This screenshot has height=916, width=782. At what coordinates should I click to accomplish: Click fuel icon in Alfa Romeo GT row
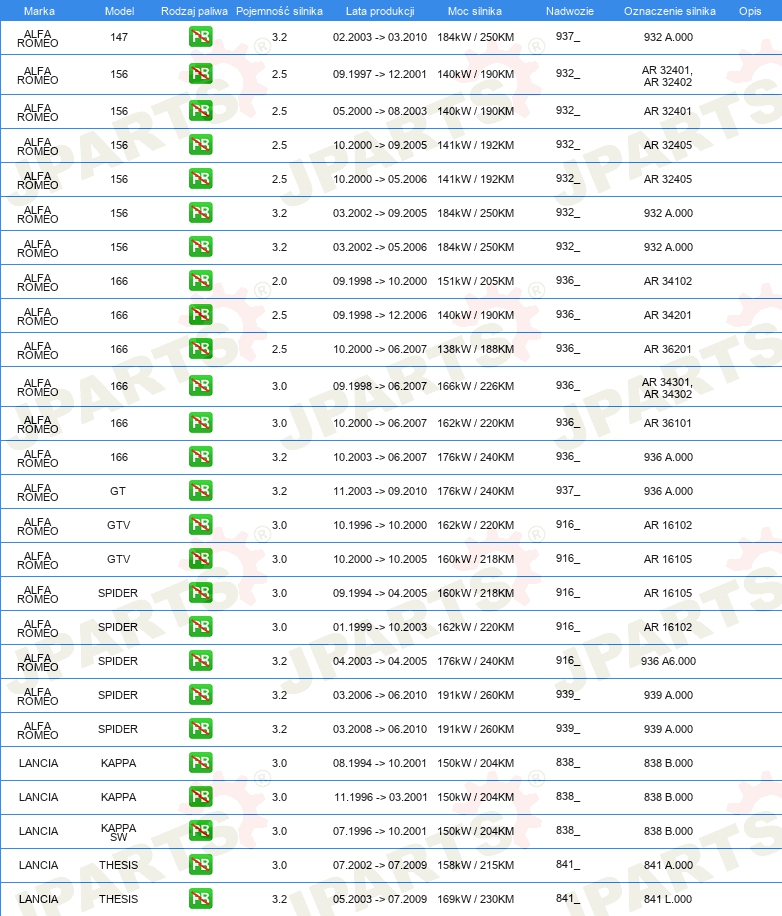point(200,491)
